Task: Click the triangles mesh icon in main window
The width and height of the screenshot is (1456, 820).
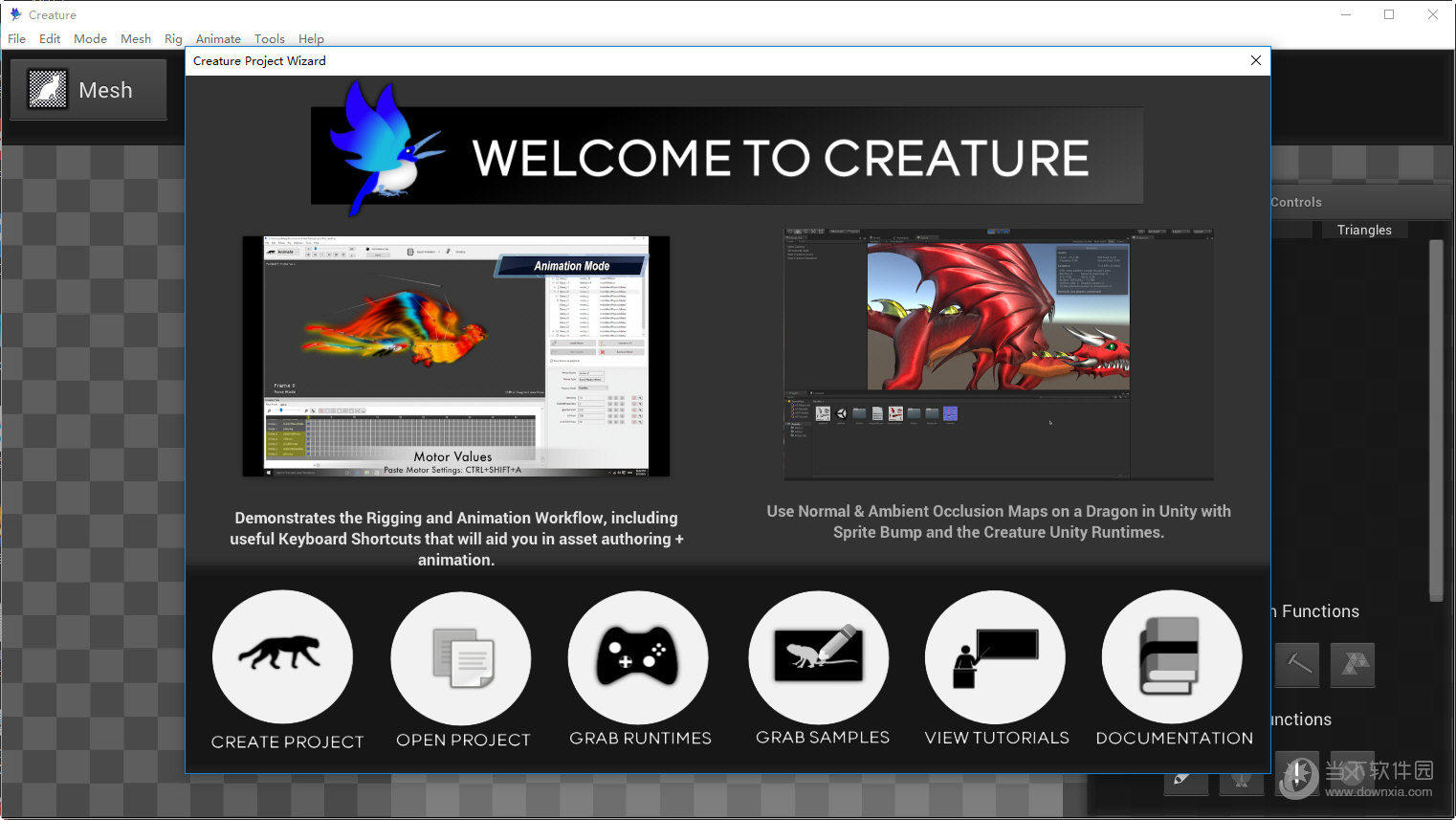Action: coord(1353,665)
